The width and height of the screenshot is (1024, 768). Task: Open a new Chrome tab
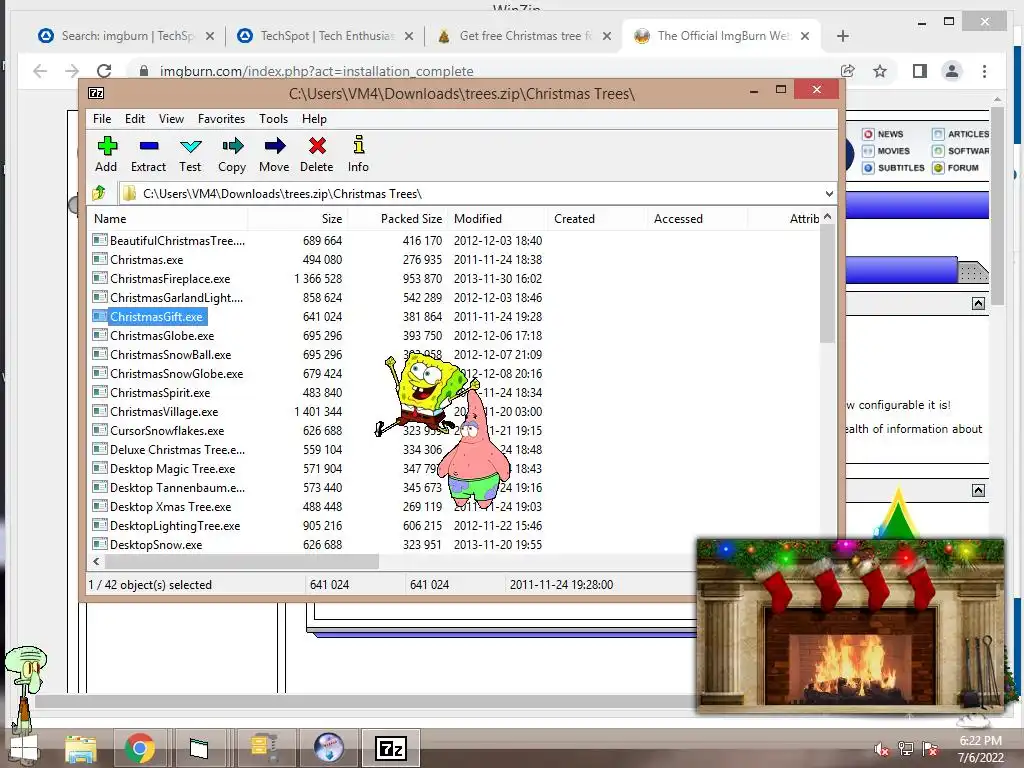coord(842,36)
